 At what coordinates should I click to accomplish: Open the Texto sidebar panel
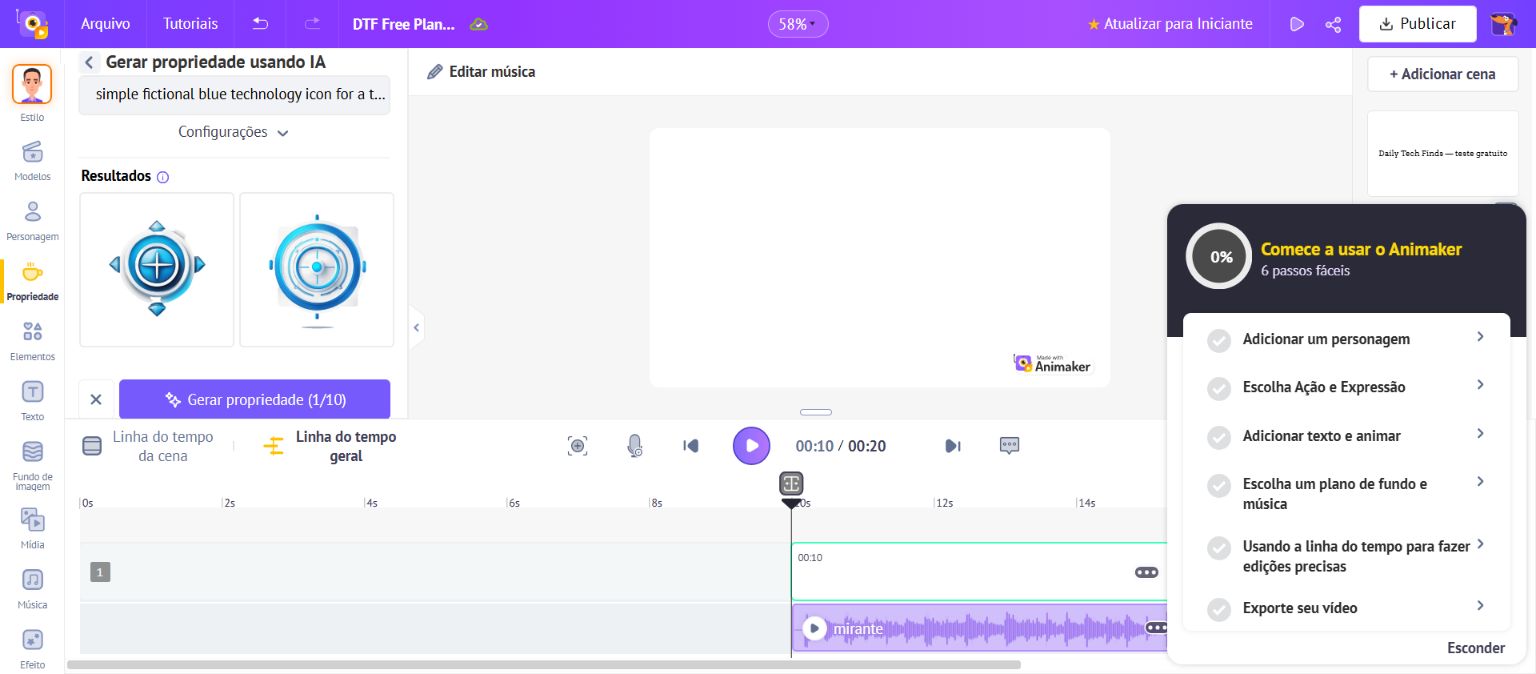pyautogui.click(x=32, y=400)
